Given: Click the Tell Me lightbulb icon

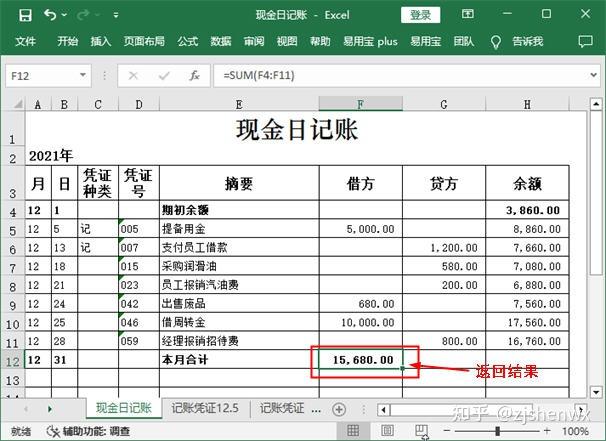Looking at the screenshot, I should [495, 42].
